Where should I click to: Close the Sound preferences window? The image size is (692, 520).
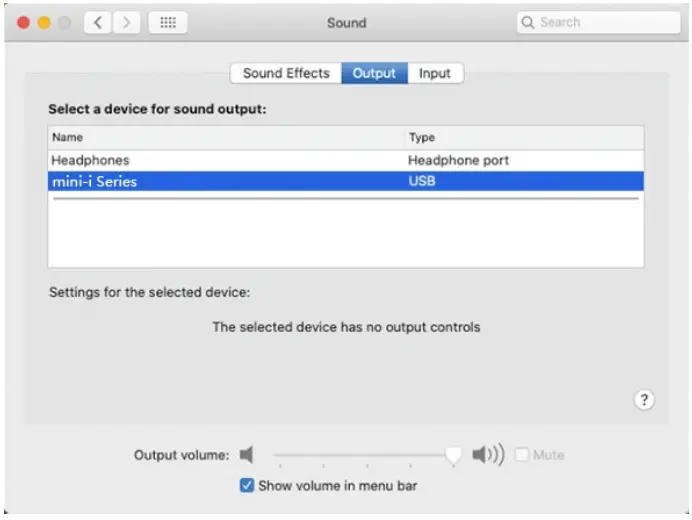click(24, 23)
